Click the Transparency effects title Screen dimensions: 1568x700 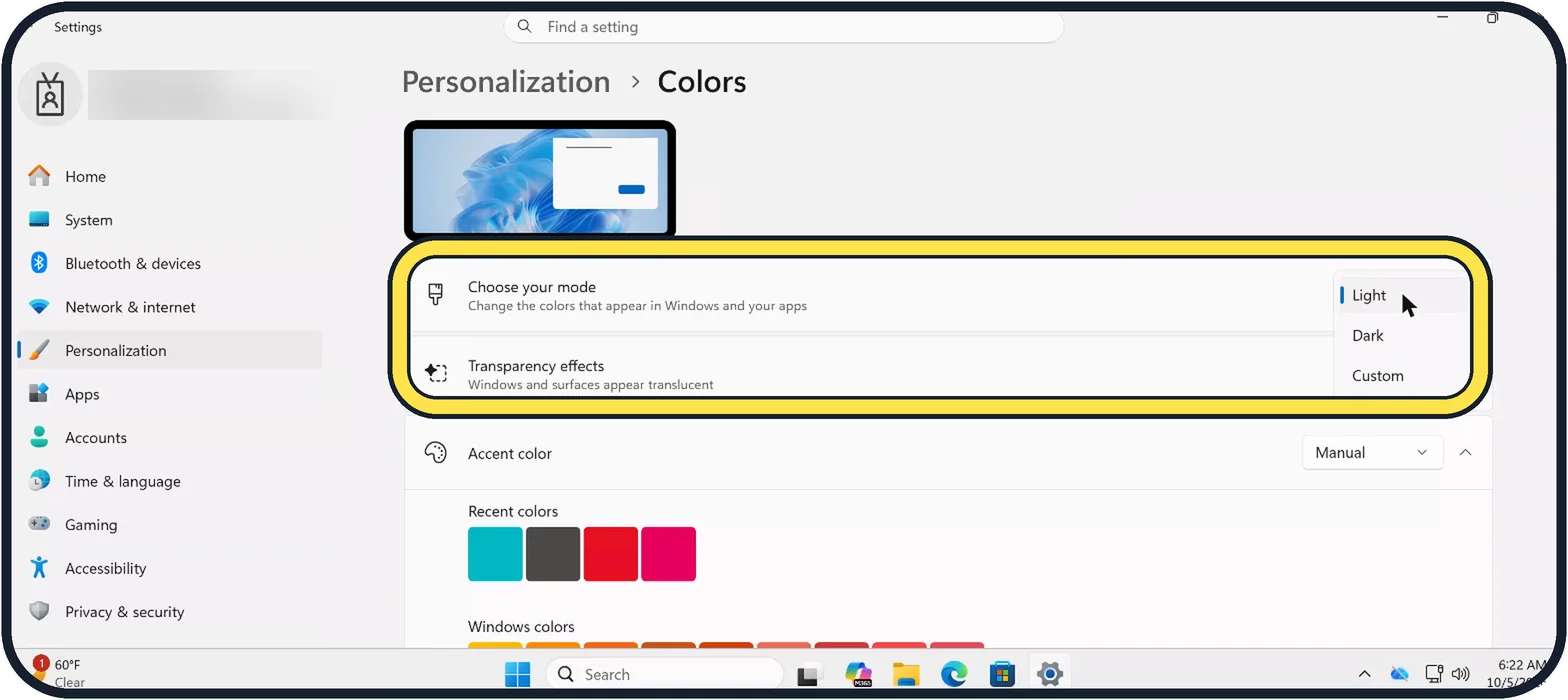(x=536, y=366)
